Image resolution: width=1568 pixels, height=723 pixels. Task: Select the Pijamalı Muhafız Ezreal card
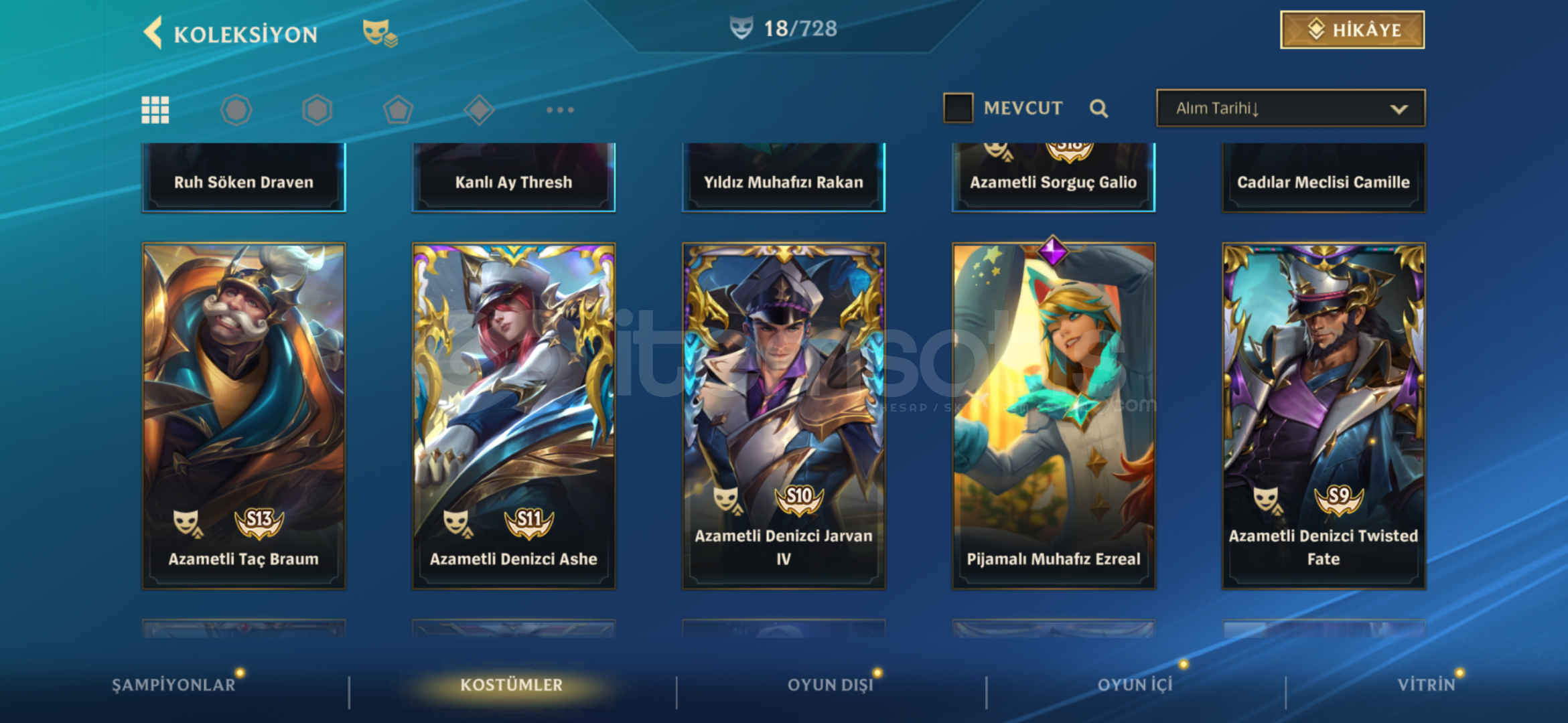pyautogui.click(x=1054, y=416)
